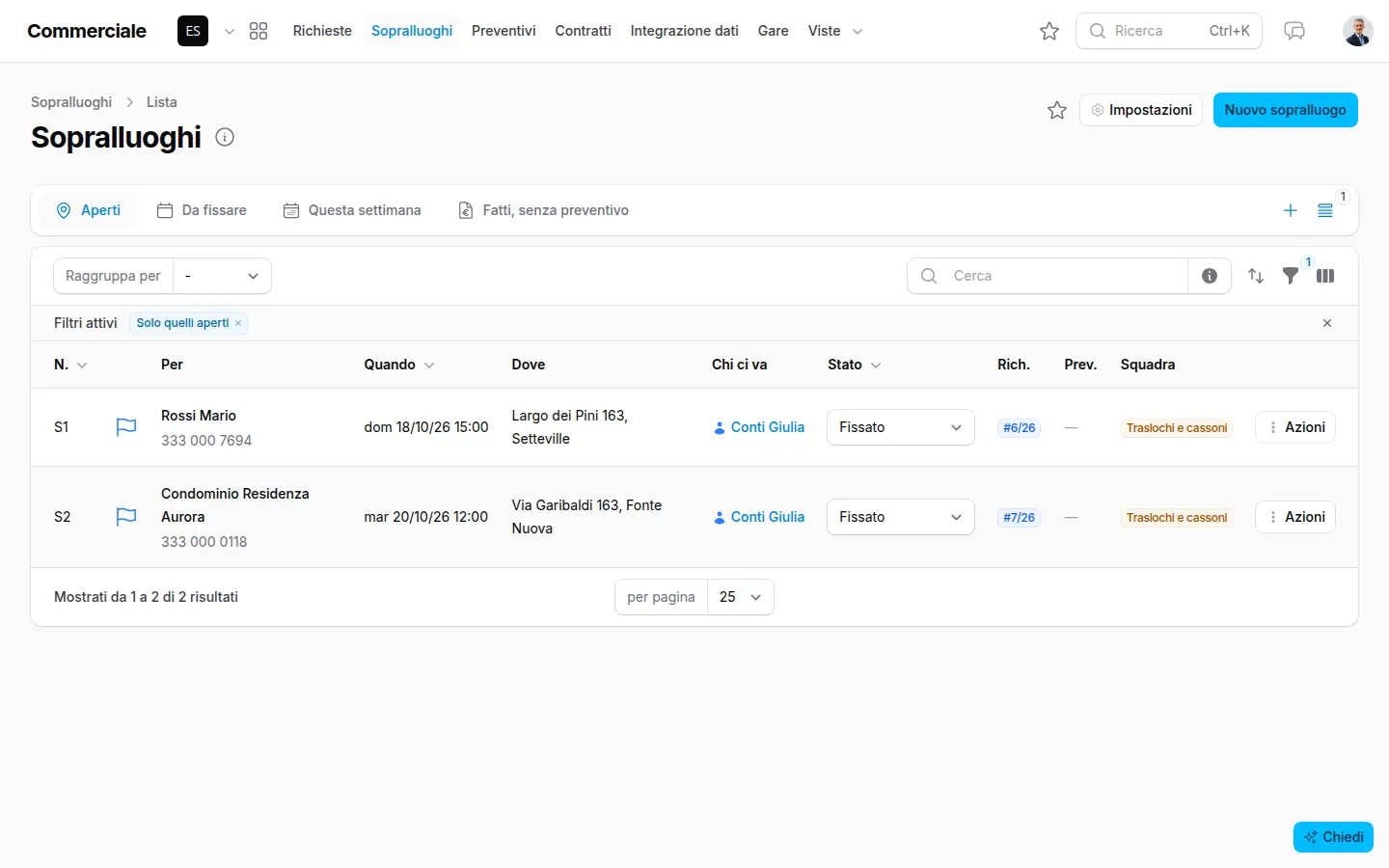Sort by the Stato column header
Screen dimensions: 1389x868
(x=855, y=365)
